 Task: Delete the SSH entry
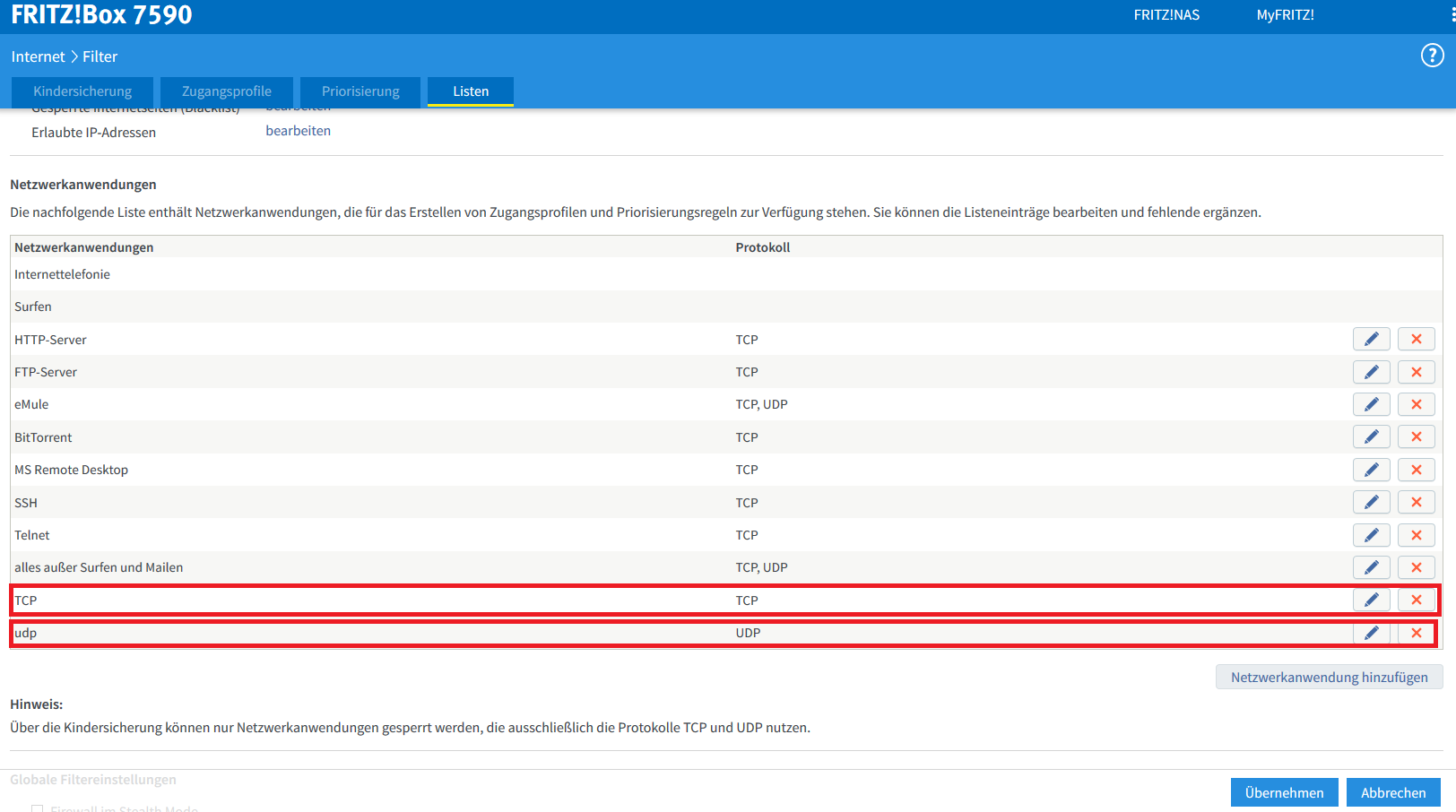pos(1417,502)
